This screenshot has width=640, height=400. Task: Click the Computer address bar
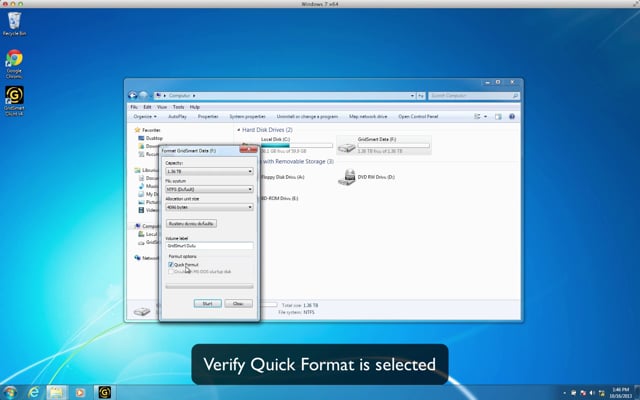285,96
